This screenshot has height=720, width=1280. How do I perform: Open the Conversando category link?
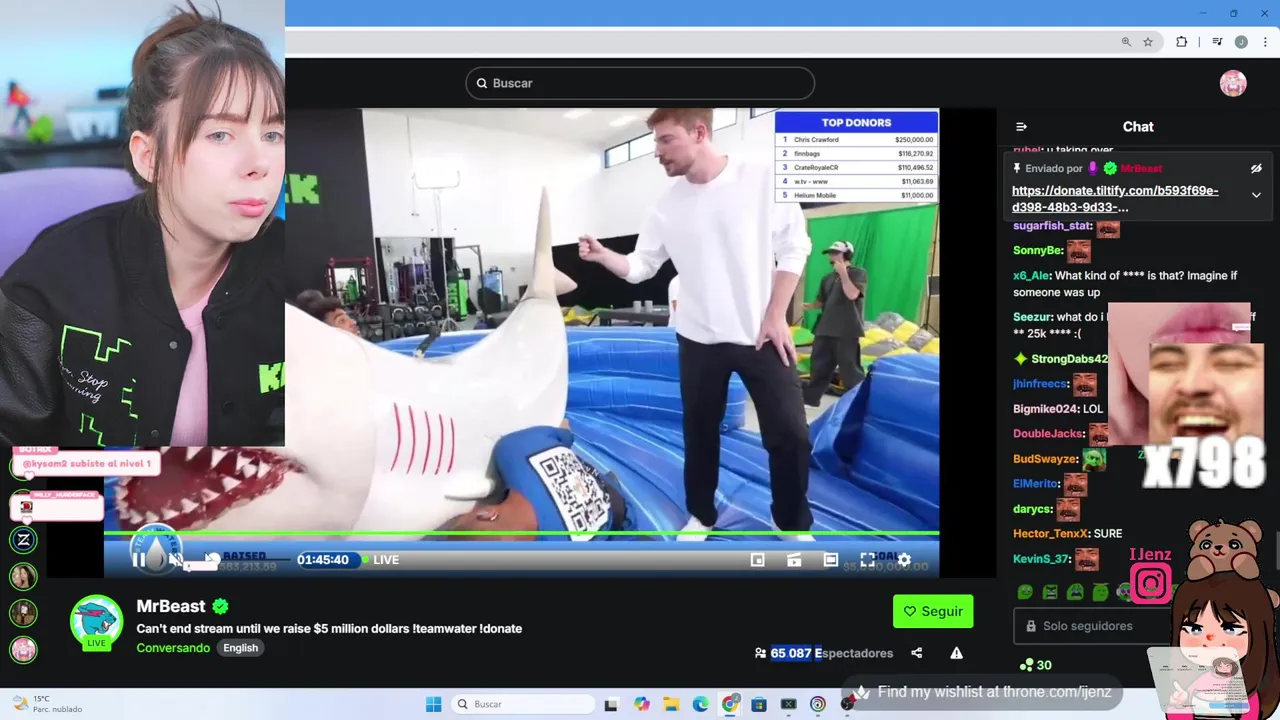click(173, 648)
